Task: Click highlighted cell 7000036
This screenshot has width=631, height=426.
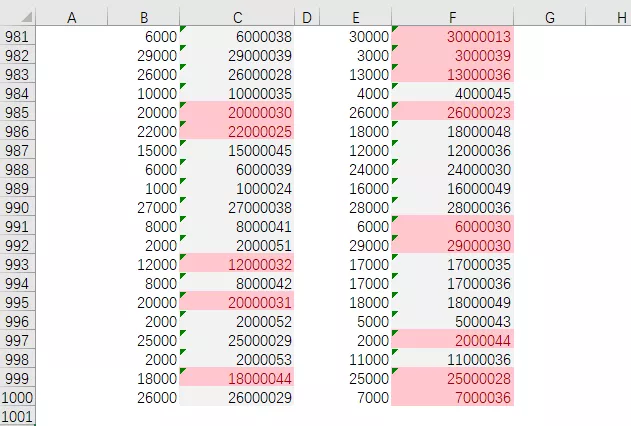Action: point(452,397)
